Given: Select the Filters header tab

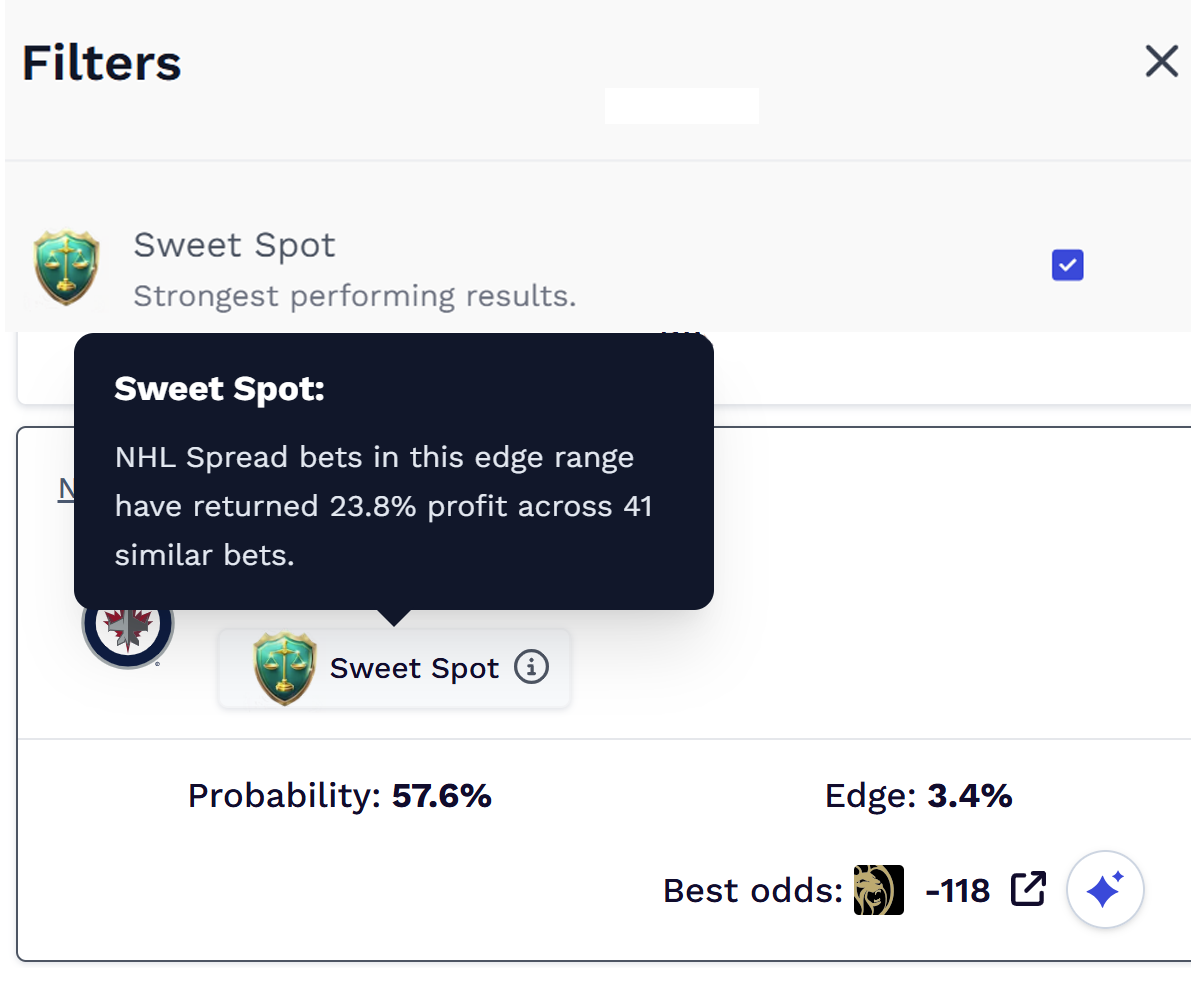Looking at the screenshot, I should tap(100, 62).
